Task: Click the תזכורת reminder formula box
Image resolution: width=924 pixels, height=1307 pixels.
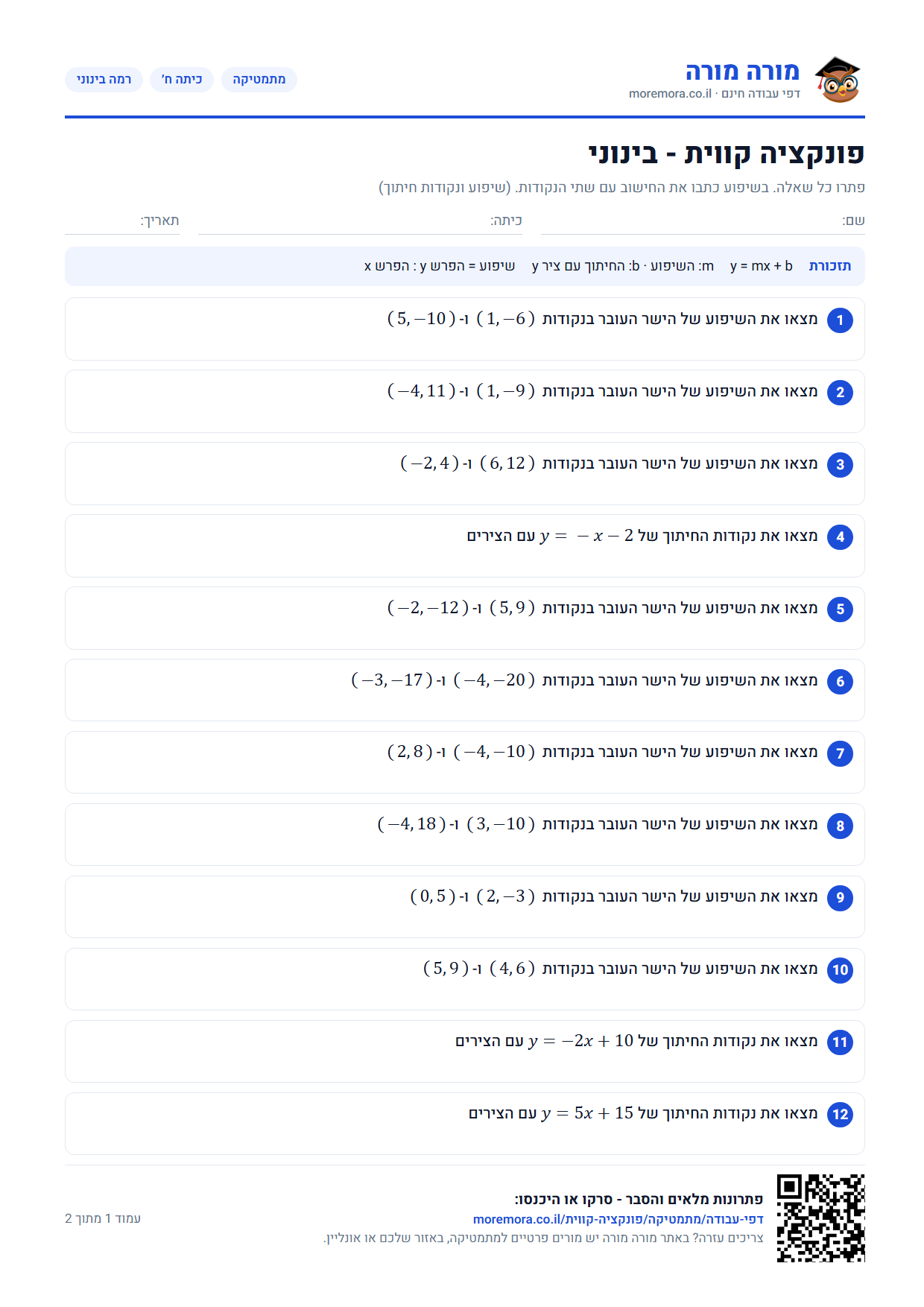Action: point(465,266)
